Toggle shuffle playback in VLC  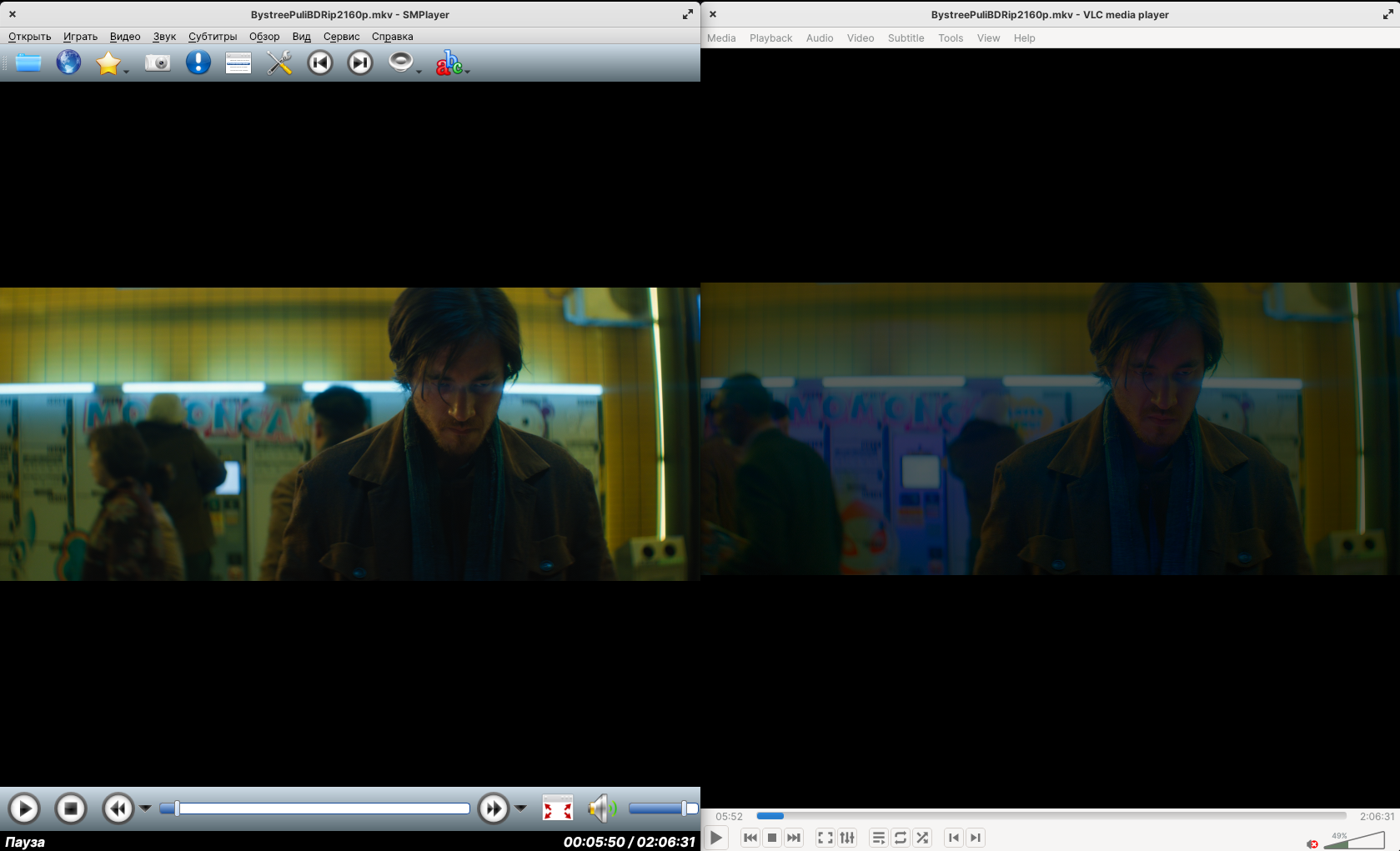coord(922,838)
